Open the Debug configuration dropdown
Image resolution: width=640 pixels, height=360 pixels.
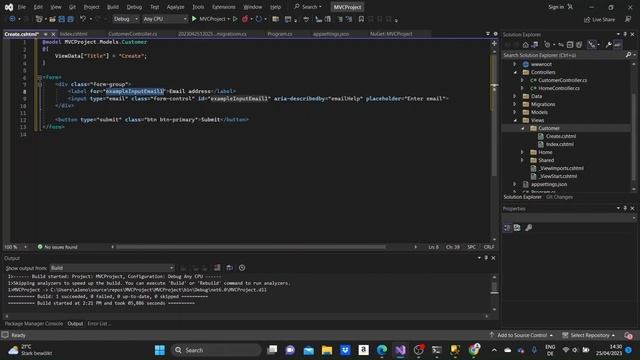(125, 19)
